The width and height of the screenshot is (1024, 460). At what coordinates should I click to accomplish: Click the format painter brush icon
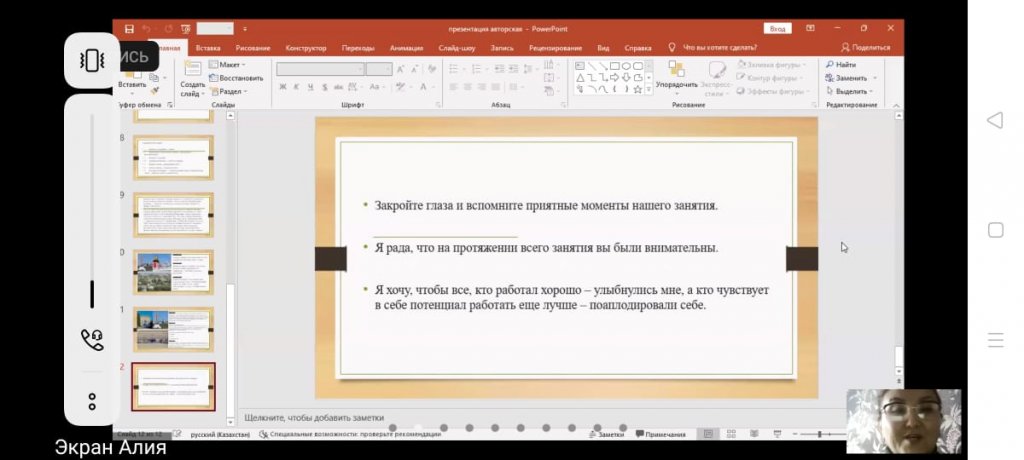[x=155, y=91]
